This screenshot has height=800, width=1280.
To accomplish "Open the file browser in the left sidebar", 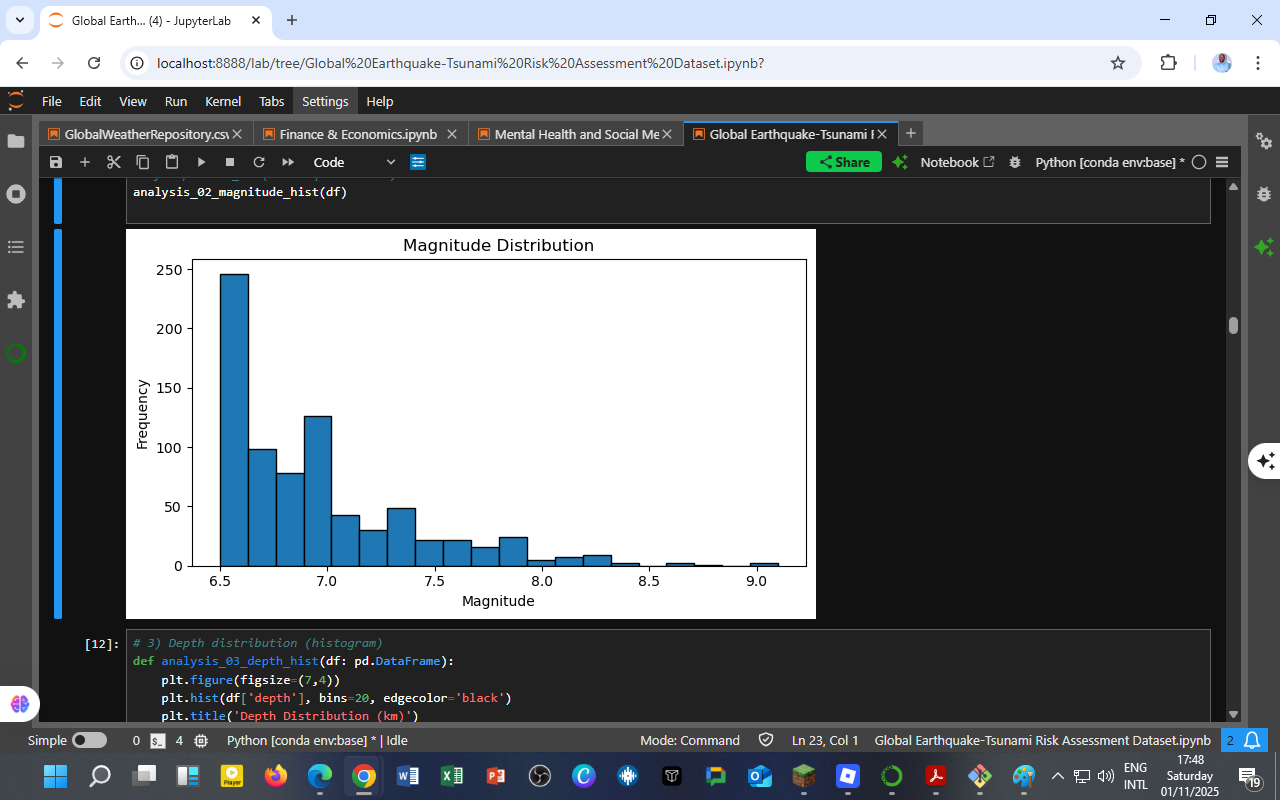I will pyautogui.click(x=16, y=141).
